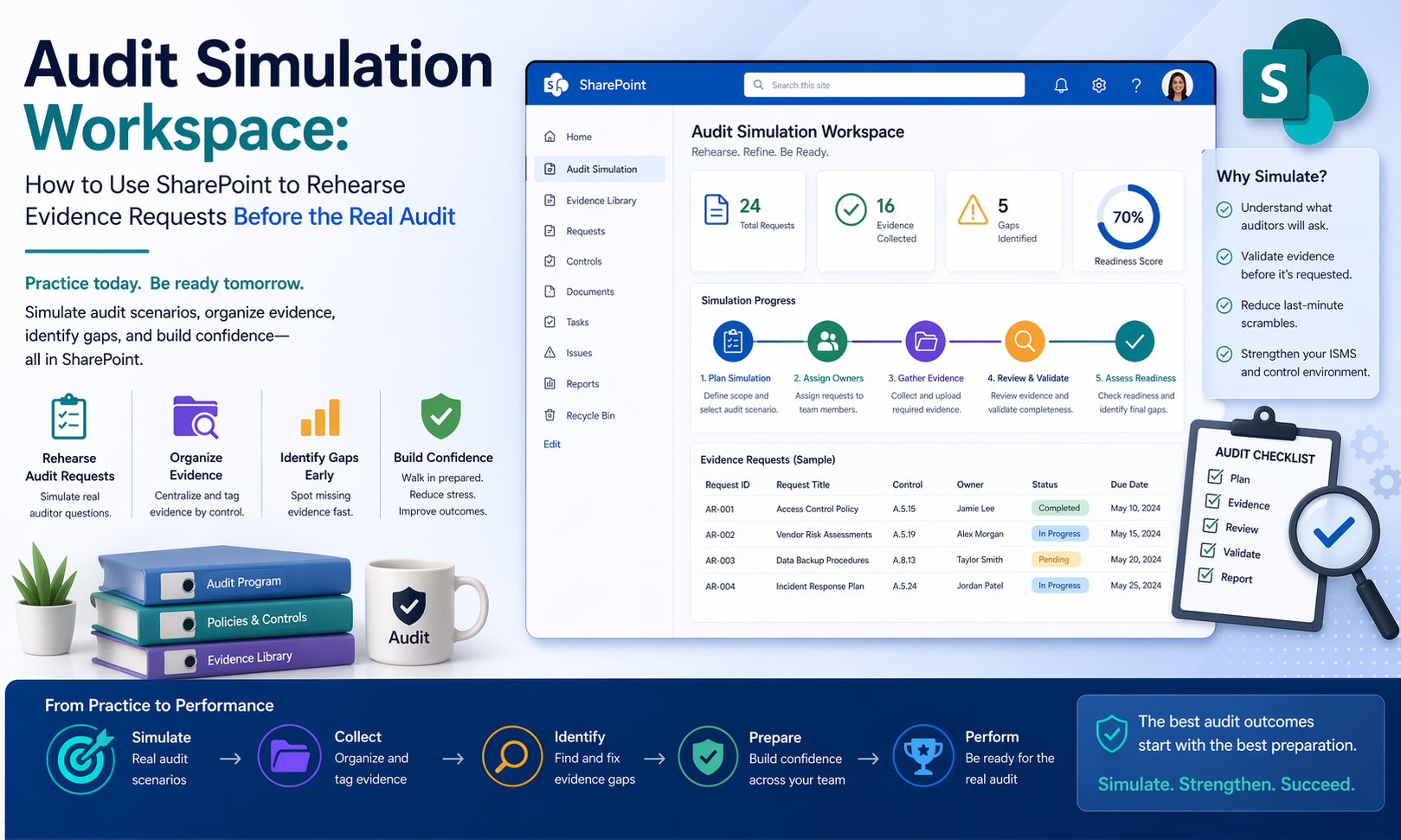Toggle the Plan checkbox on Audit Checklist

(x=1216, y=477)
